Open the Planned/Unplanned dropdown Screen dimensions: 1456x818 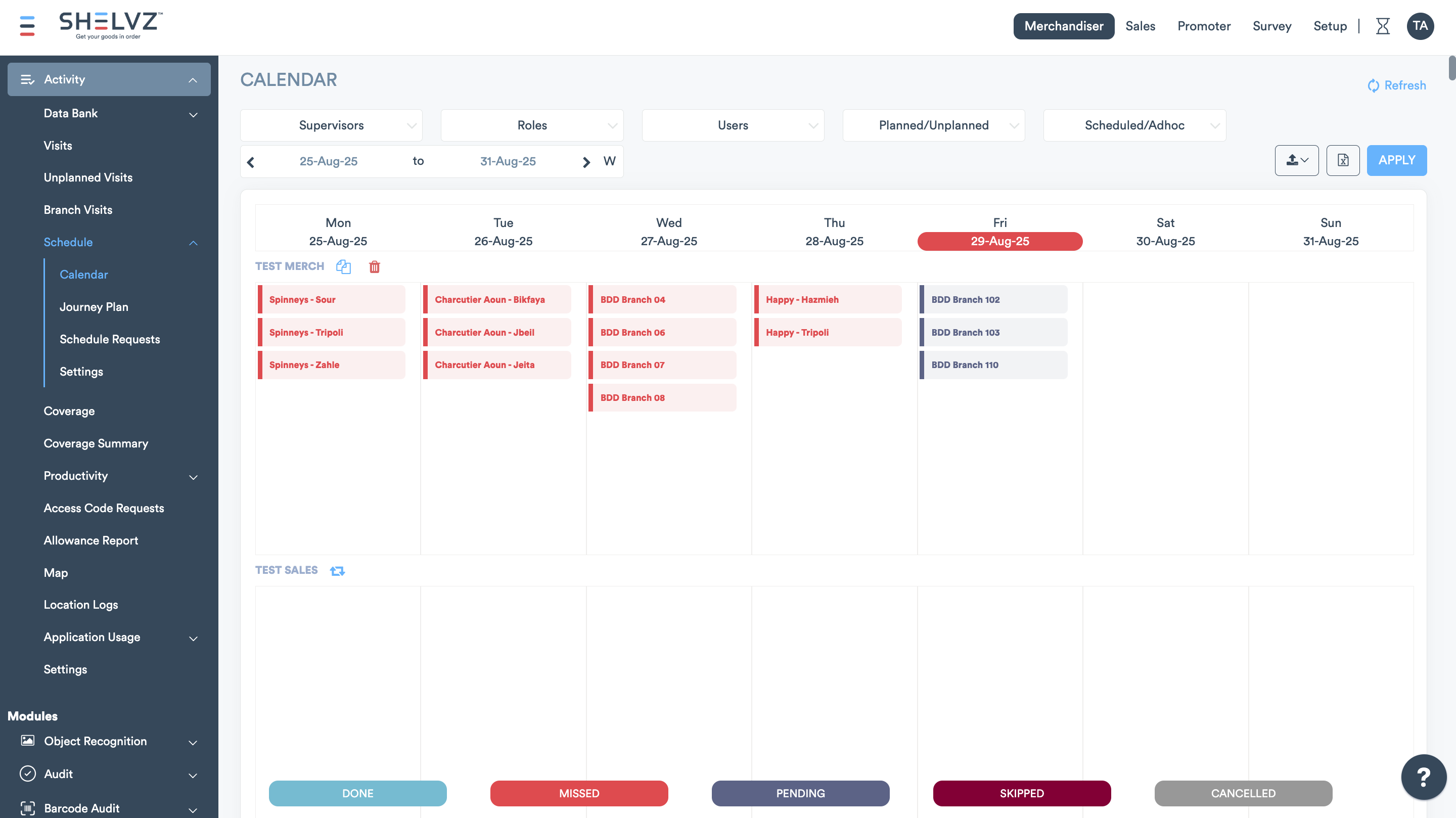pyautogui.click(x=933, y=125)
